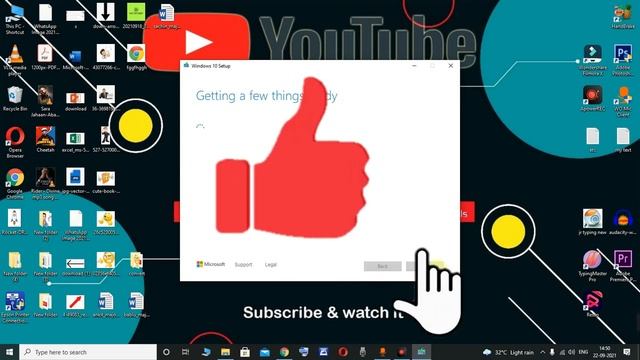Select the excel_ms spreadsheet file icon
This screenshot has height=360, width=640.
(x=76, y=142)
